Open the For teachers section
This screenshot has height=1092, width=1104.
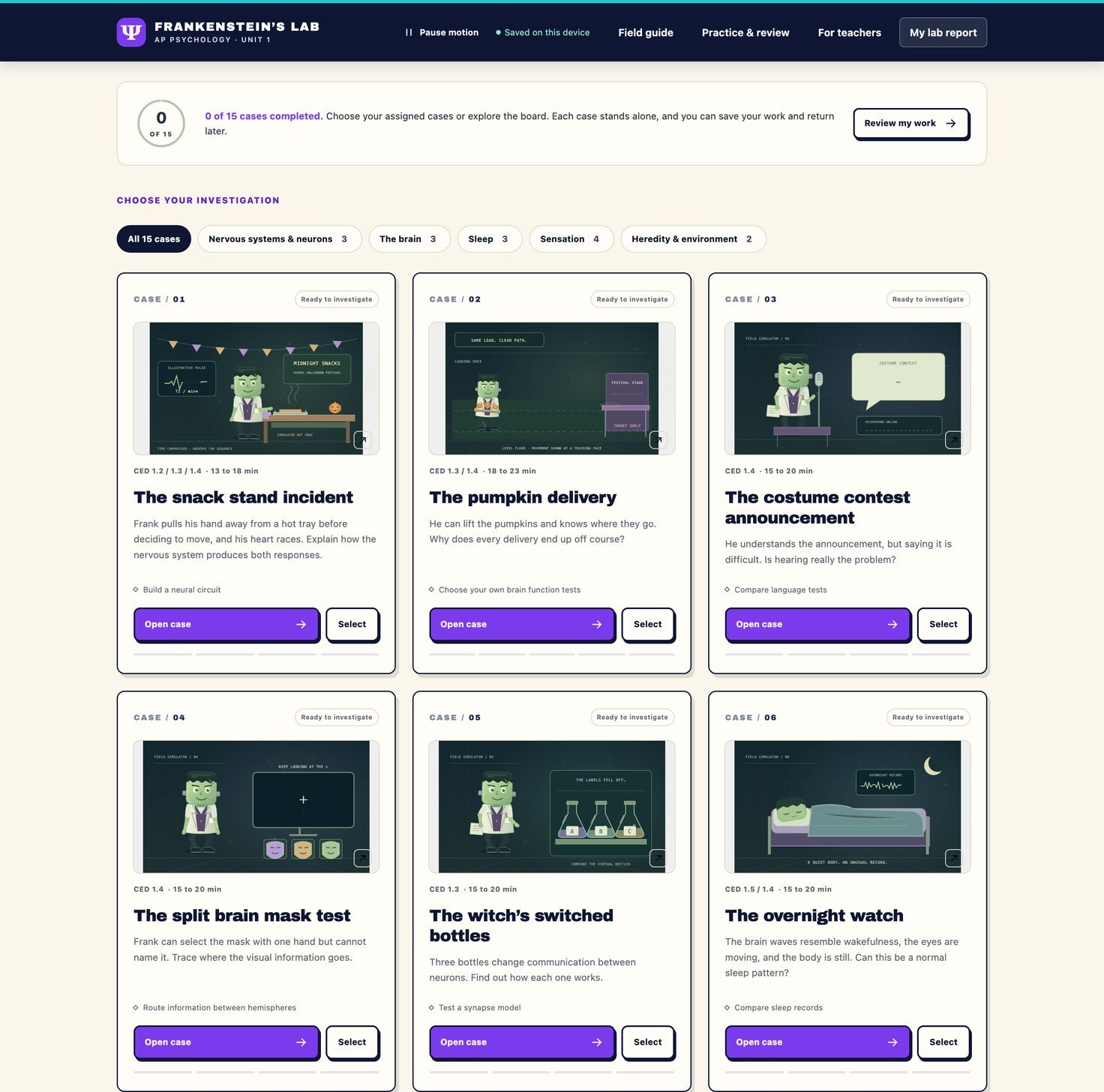pos(850,32)
